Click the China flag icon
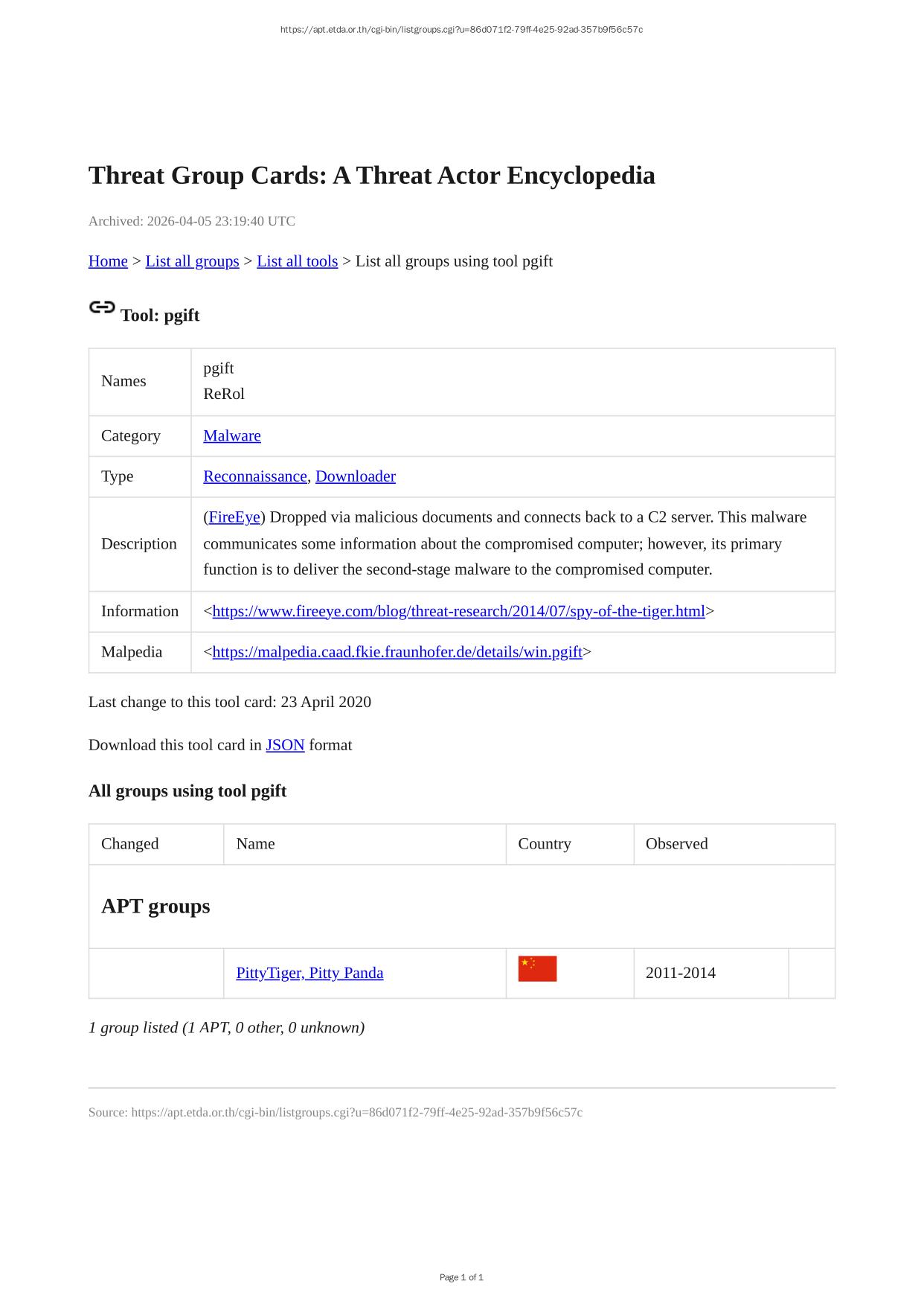Image resolution: width=924 pixels, height=1307 pixels. (x=537, y=969)
